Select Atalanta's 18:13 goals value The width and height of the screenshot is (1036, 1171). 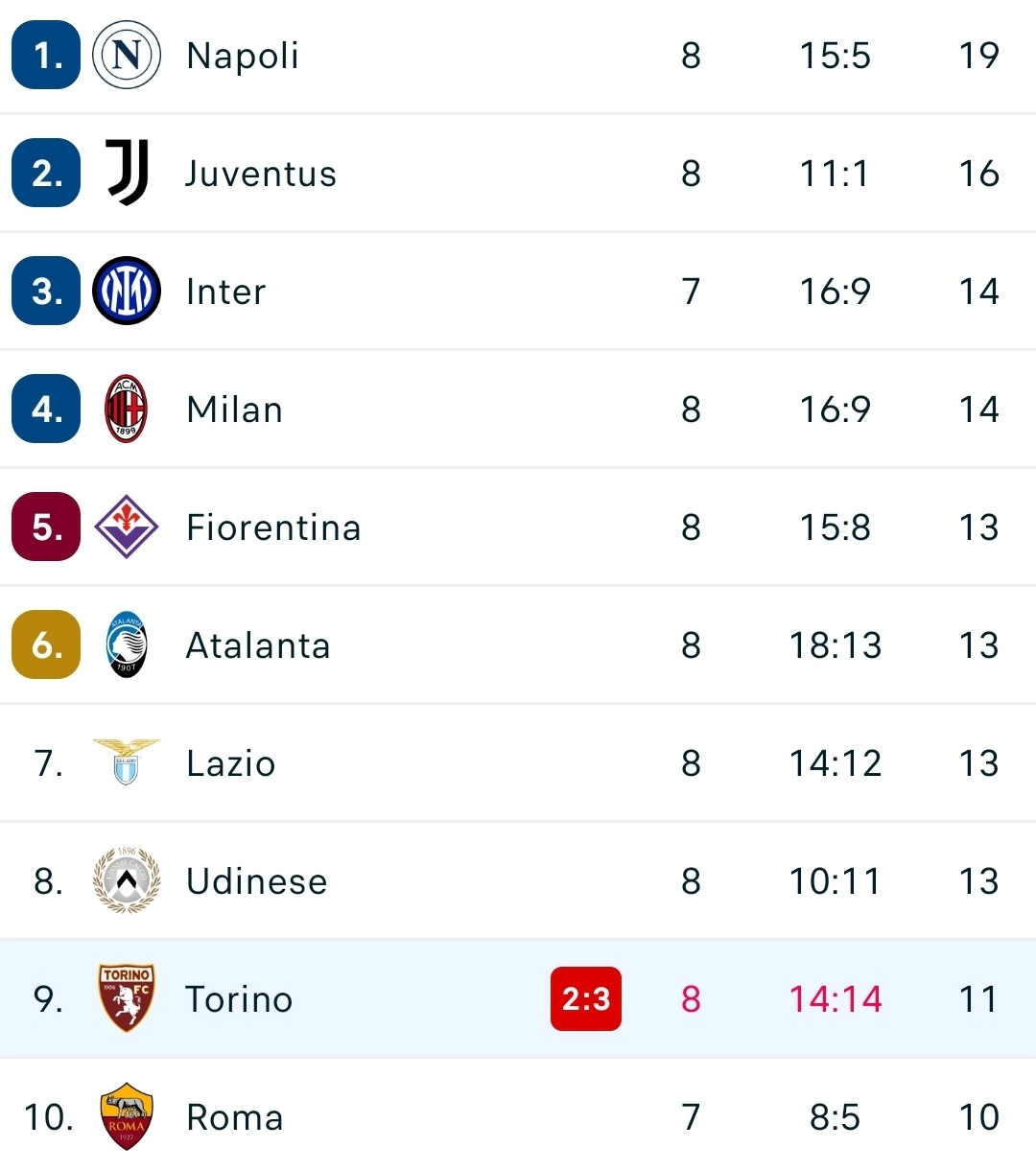836,645
